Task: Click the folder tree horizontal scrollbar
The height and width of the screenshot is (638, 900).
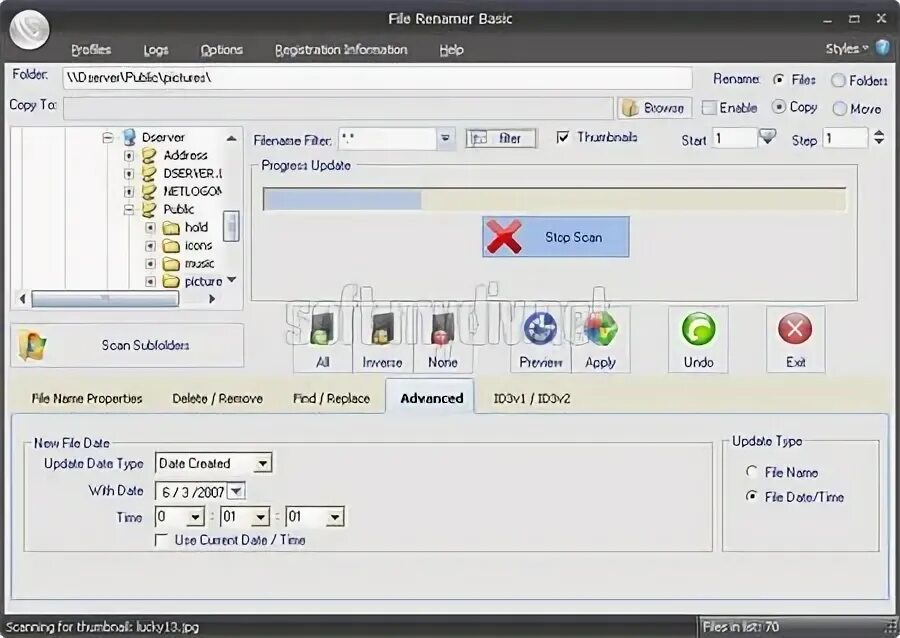Action: click(x=105, y=299)
